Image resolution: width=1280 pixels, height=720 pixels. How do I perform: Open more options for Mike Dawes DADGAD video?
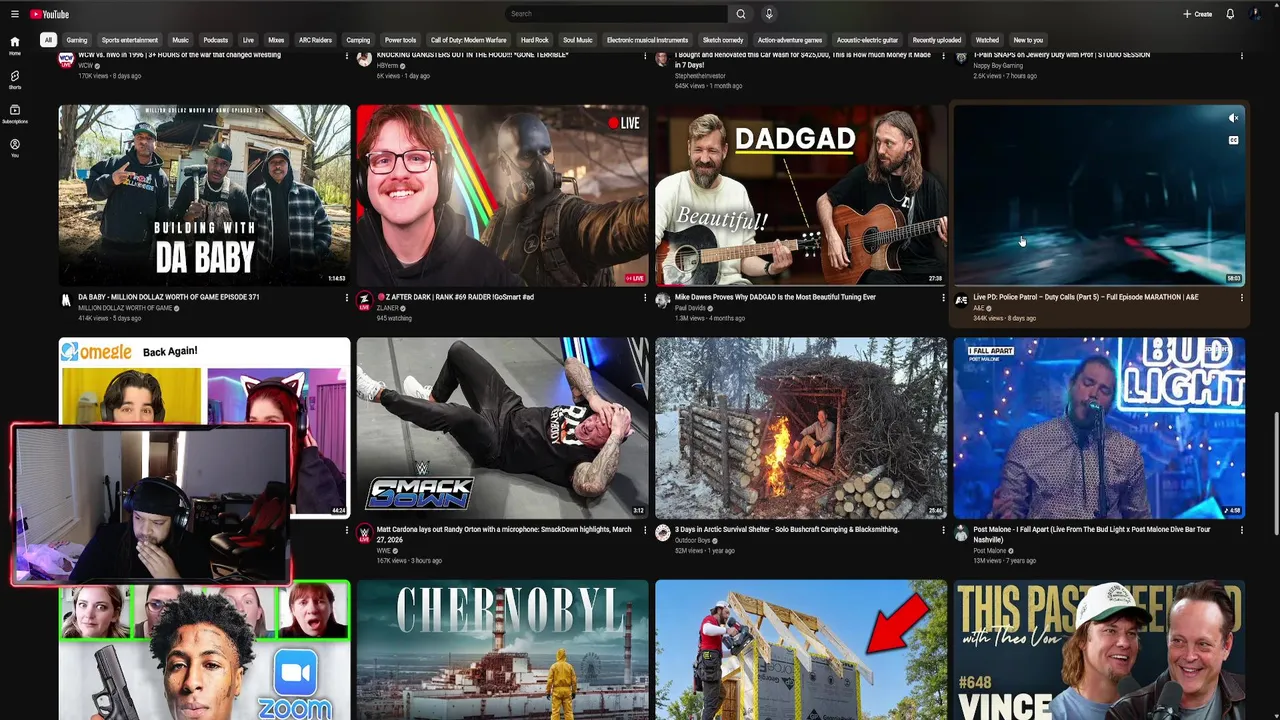tap(943, 297)
